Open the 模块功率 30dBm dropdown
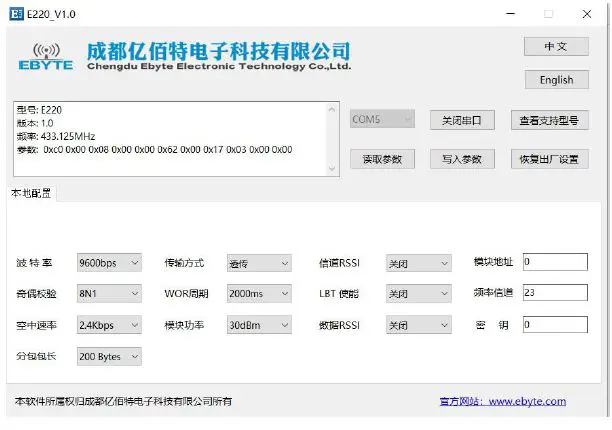Screen dimensions: 612x430 click(x=259, y=325)
